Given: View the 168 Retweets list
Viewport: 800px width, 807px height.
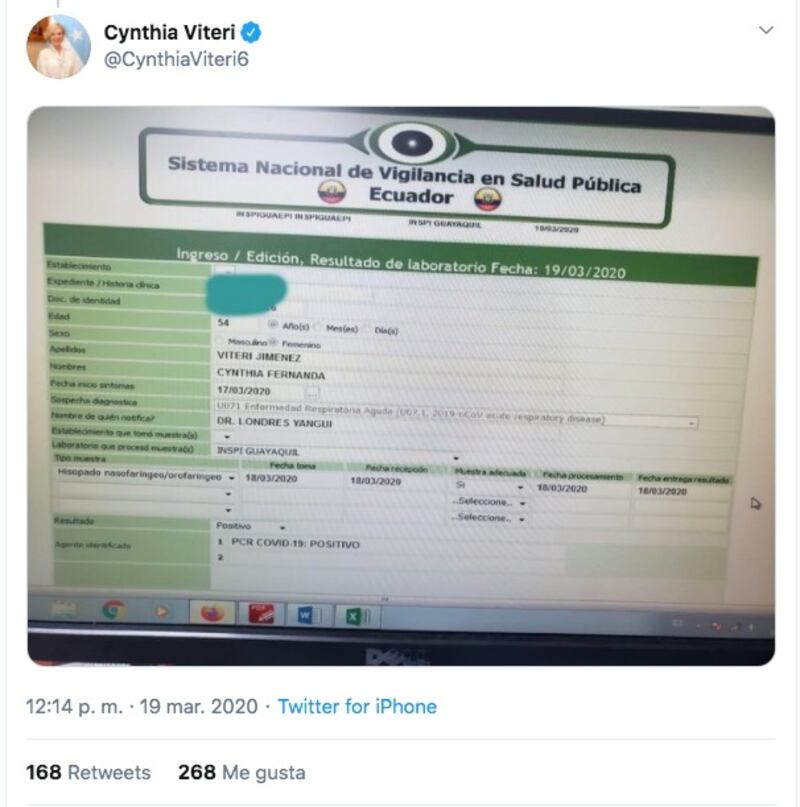Looking at the screenshot, I should click(88, 772).
